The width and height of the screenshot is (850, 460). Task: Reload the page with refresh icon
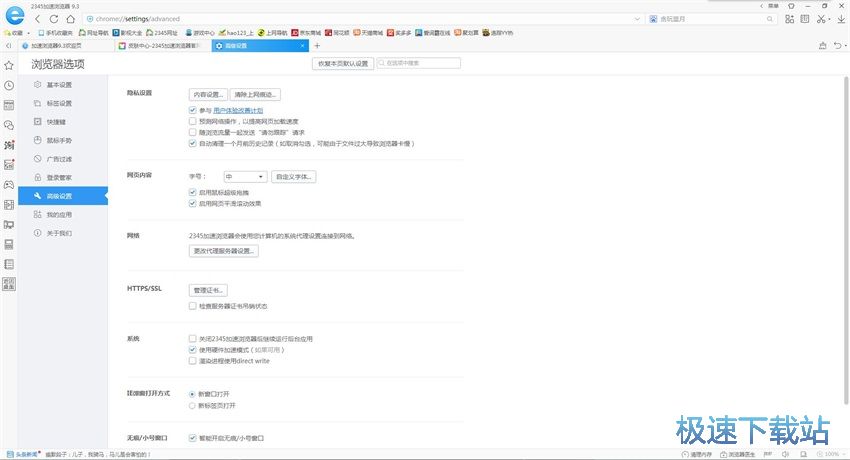(x=54, y=19)
